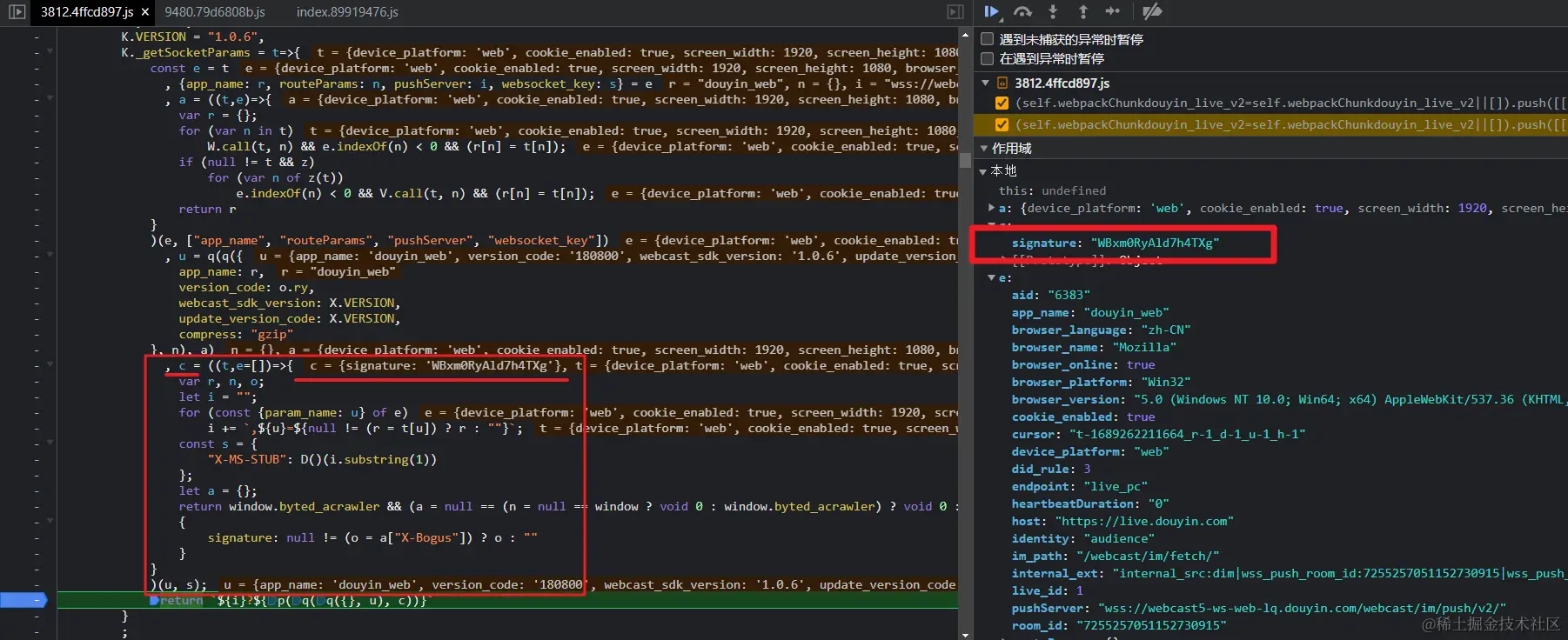Uncheck the yellow-highlighted breakpoint checkbox
Image resolution: width=1568 pixels, height=640 pixels.
pyautogui.click(x=1002, y=124)
